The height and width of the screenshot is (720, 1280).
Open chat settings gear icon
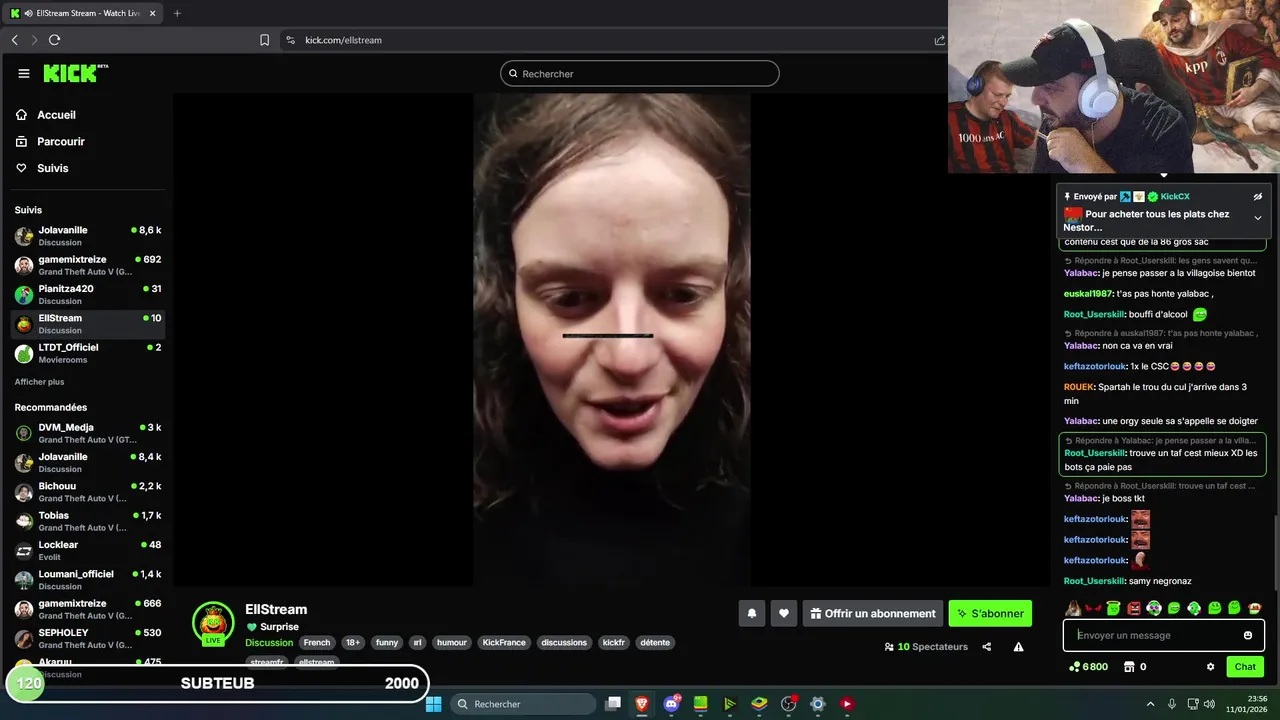(1210, 667)
